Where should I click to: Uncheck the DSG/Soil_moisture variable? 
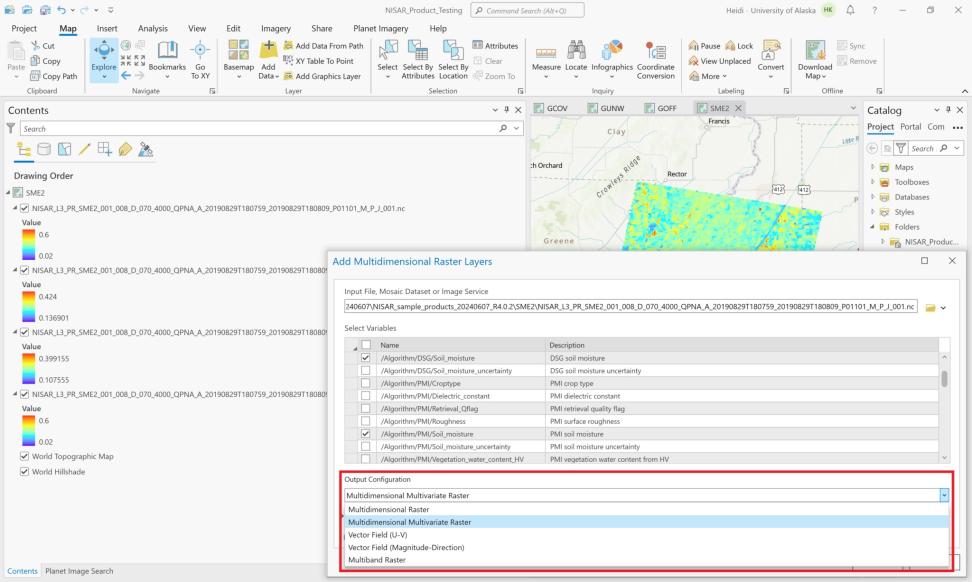click(x=366, y=358)
